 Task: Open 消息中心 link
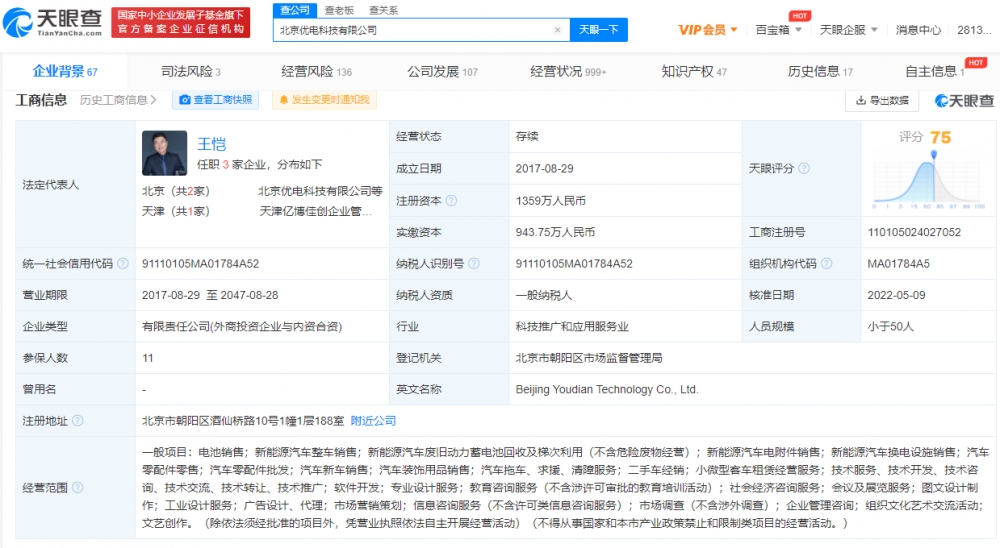(918, 30)
